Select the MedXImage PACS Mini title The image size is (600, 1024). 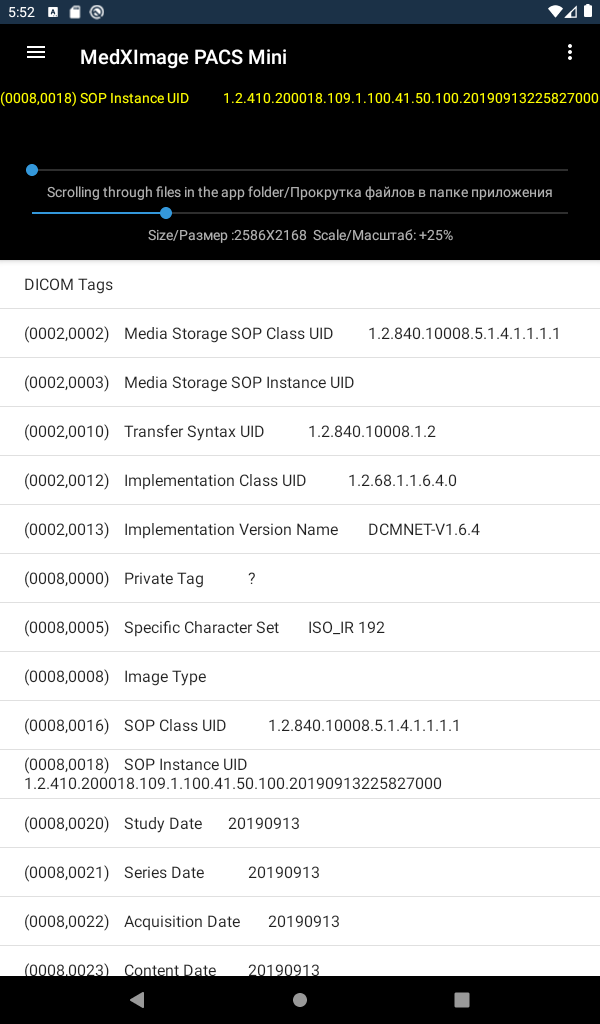183,57
